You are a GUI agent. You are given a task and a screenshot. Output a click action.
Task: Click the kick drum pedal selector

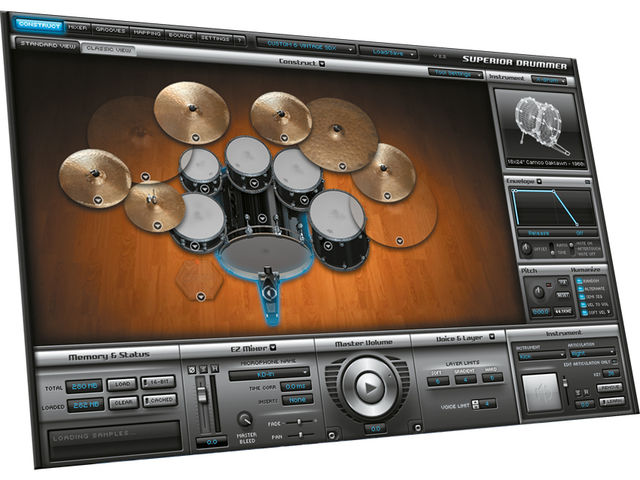coord(268,292)
